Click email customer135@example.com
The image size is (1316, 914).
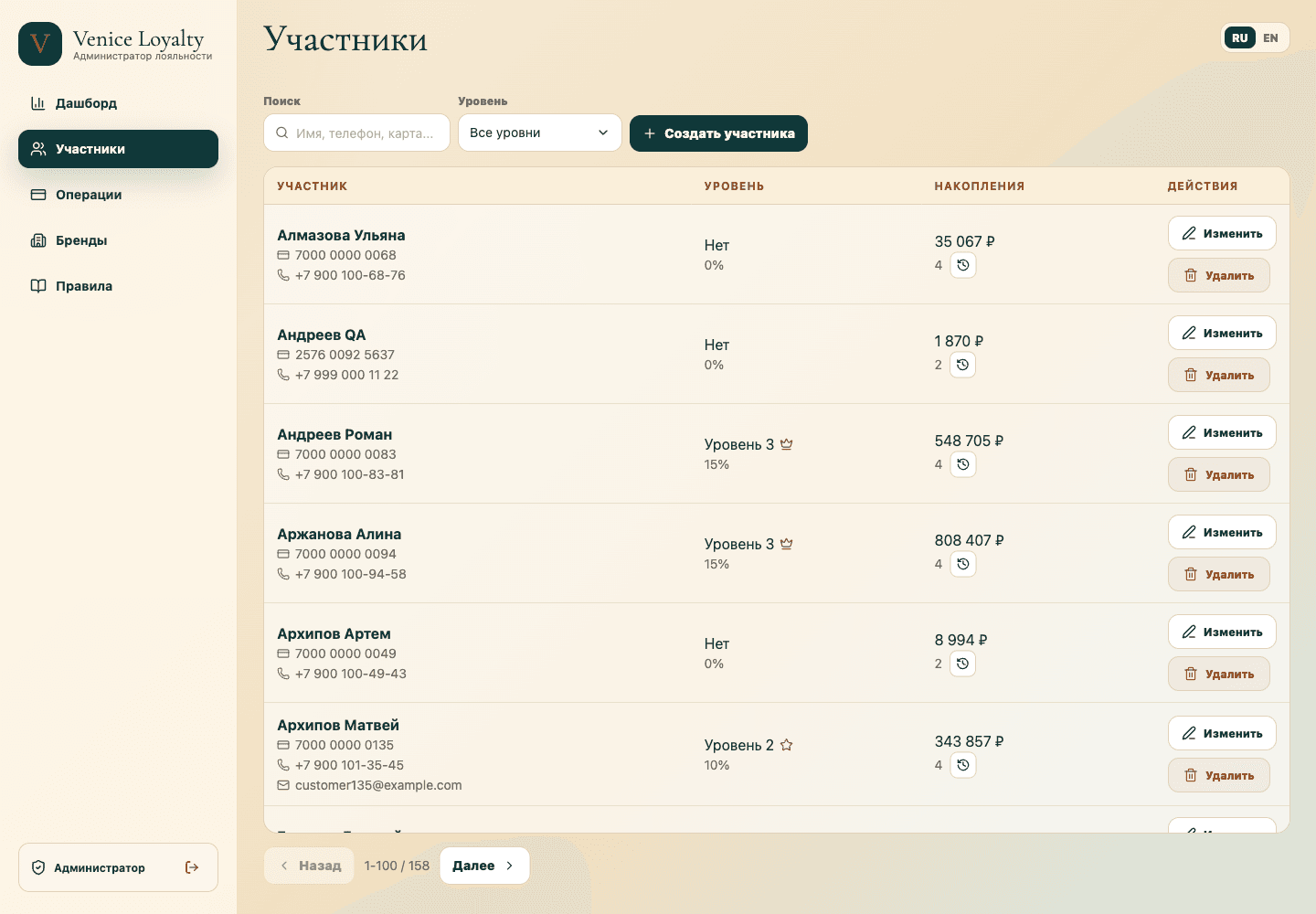[378, 785]
